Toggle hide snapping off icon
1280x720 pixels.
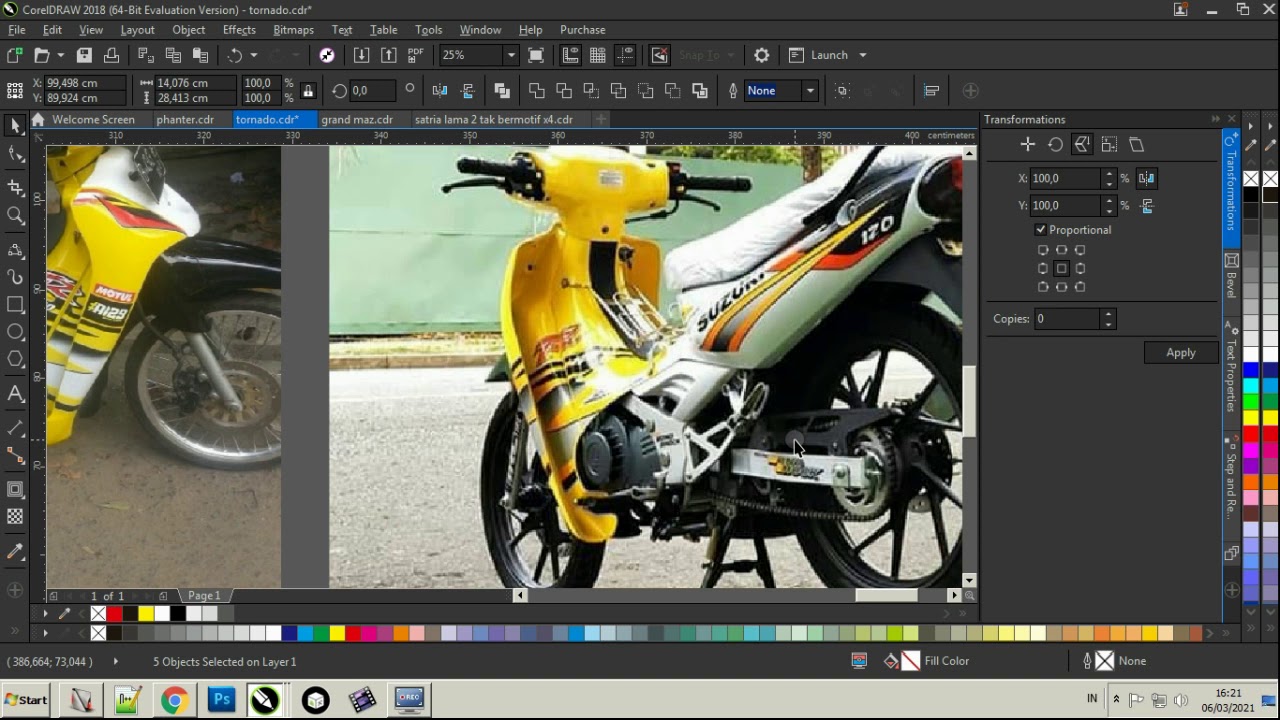(659, 55)
